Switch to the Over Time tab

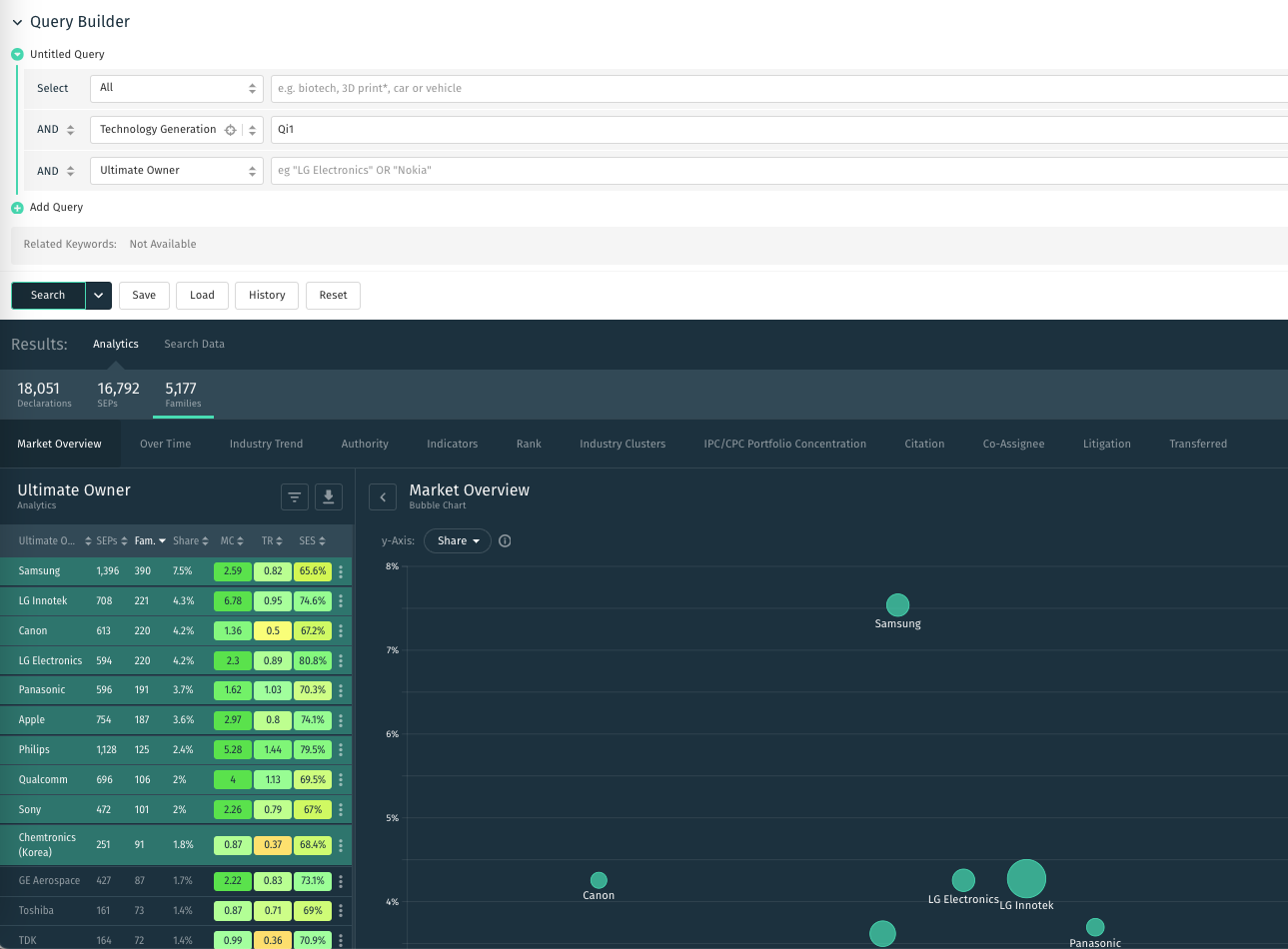(x=166, y=444)
